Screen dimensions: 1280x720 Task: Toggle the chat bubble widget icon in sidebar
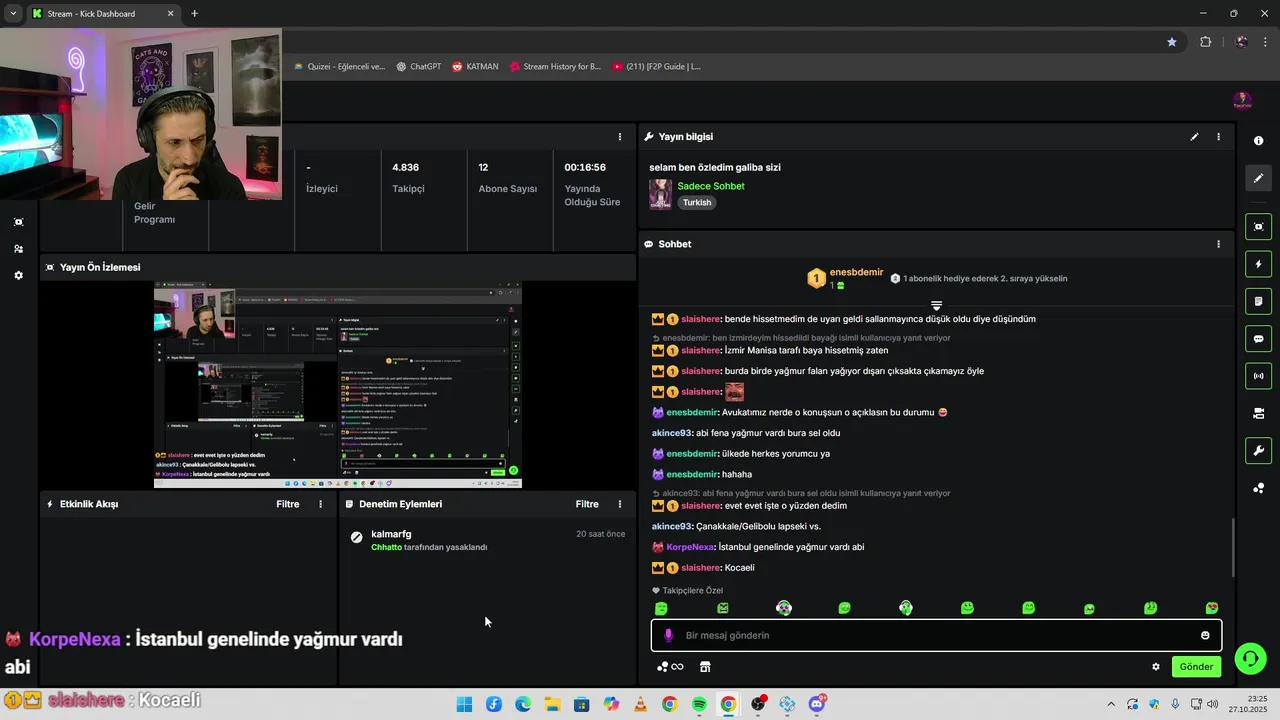tap(1258, 339)
